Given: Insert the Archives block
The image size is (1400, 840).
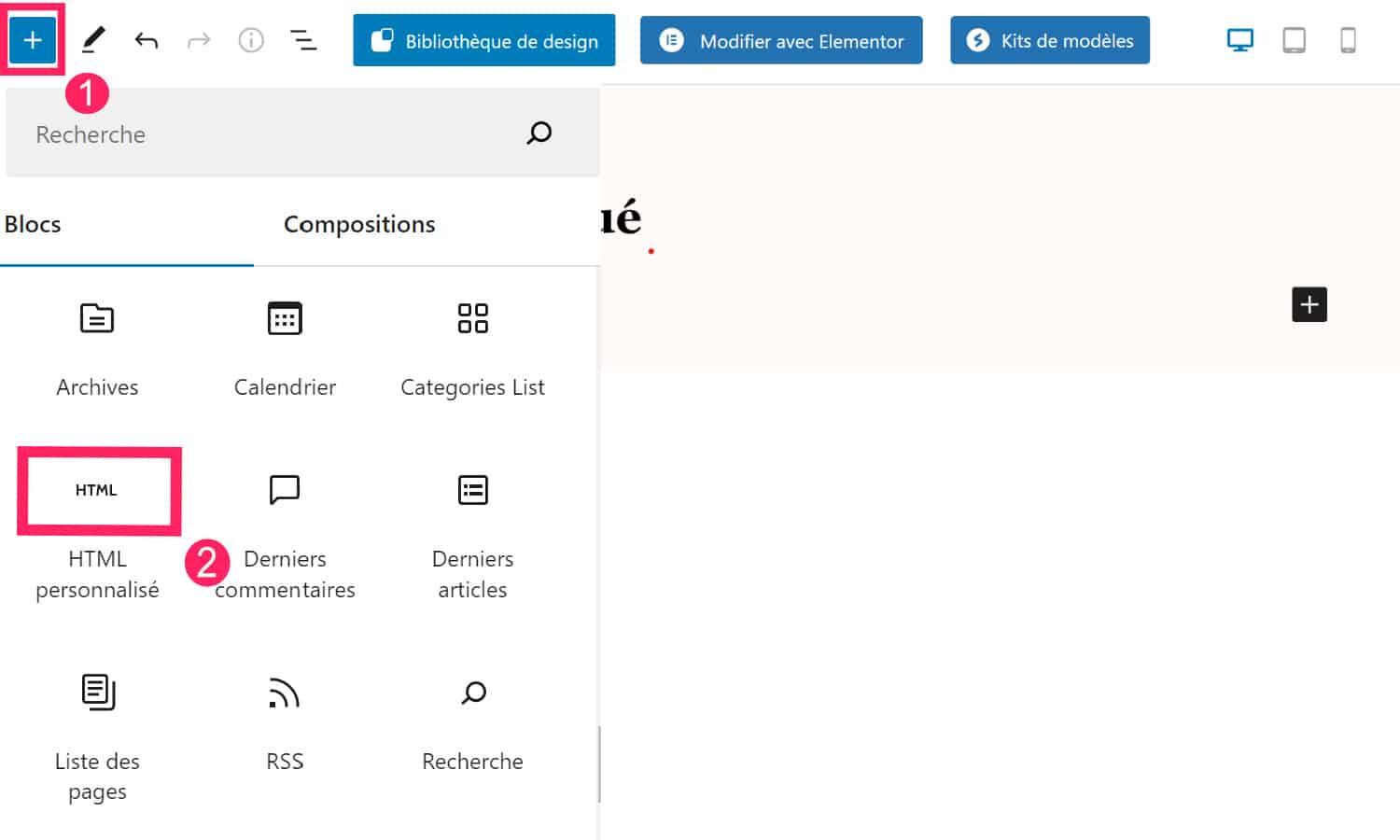Looking at the screenshot, I should [x=97, y=350].
